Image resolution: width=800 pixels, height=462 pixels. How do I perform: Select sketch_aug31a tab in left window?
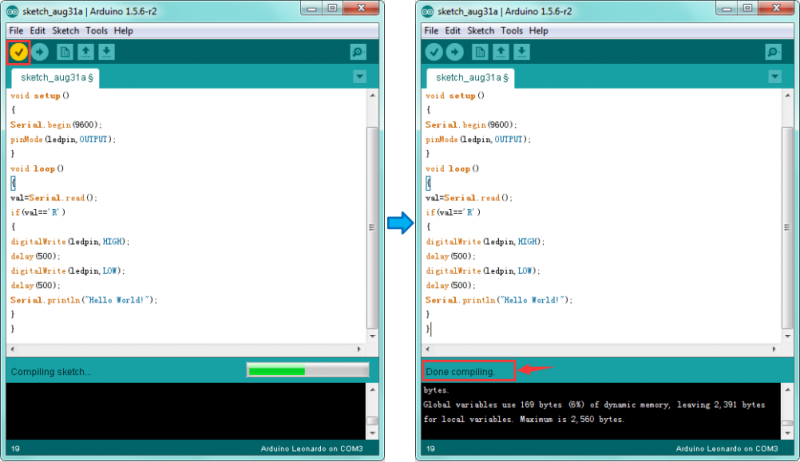click(56, 78)
